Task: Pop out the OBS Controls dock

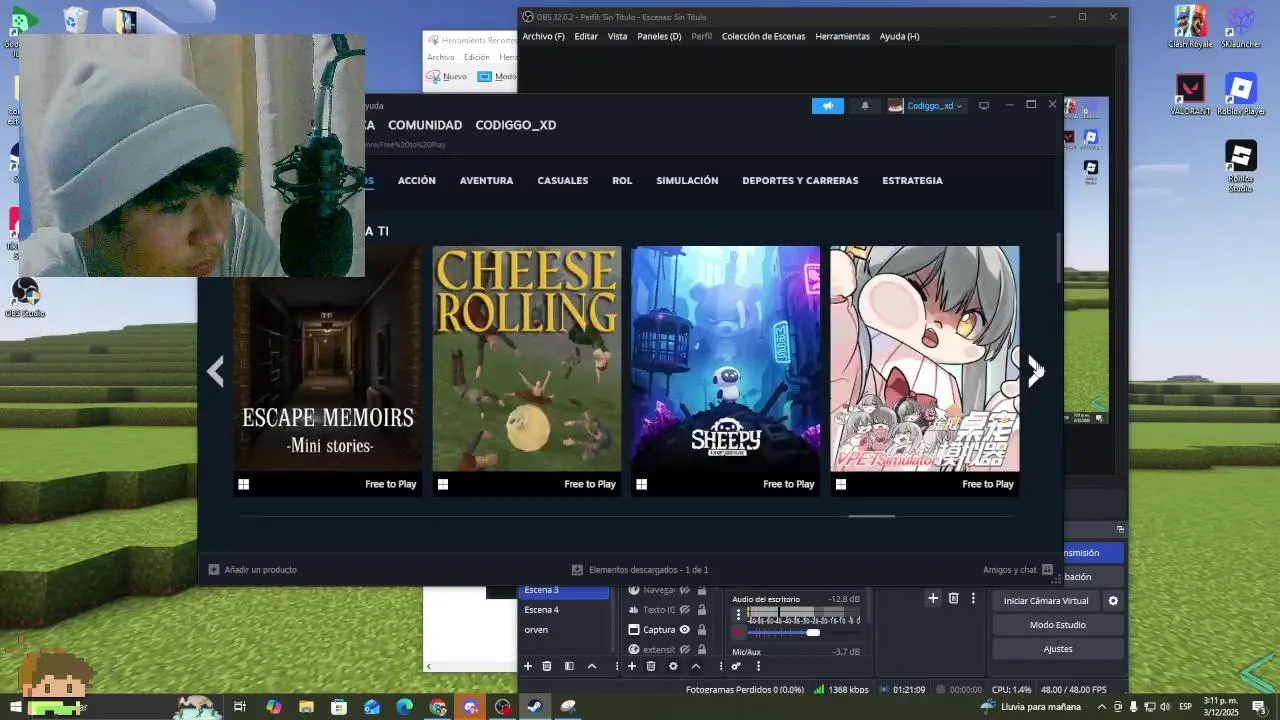Action: click(1120, 529)
